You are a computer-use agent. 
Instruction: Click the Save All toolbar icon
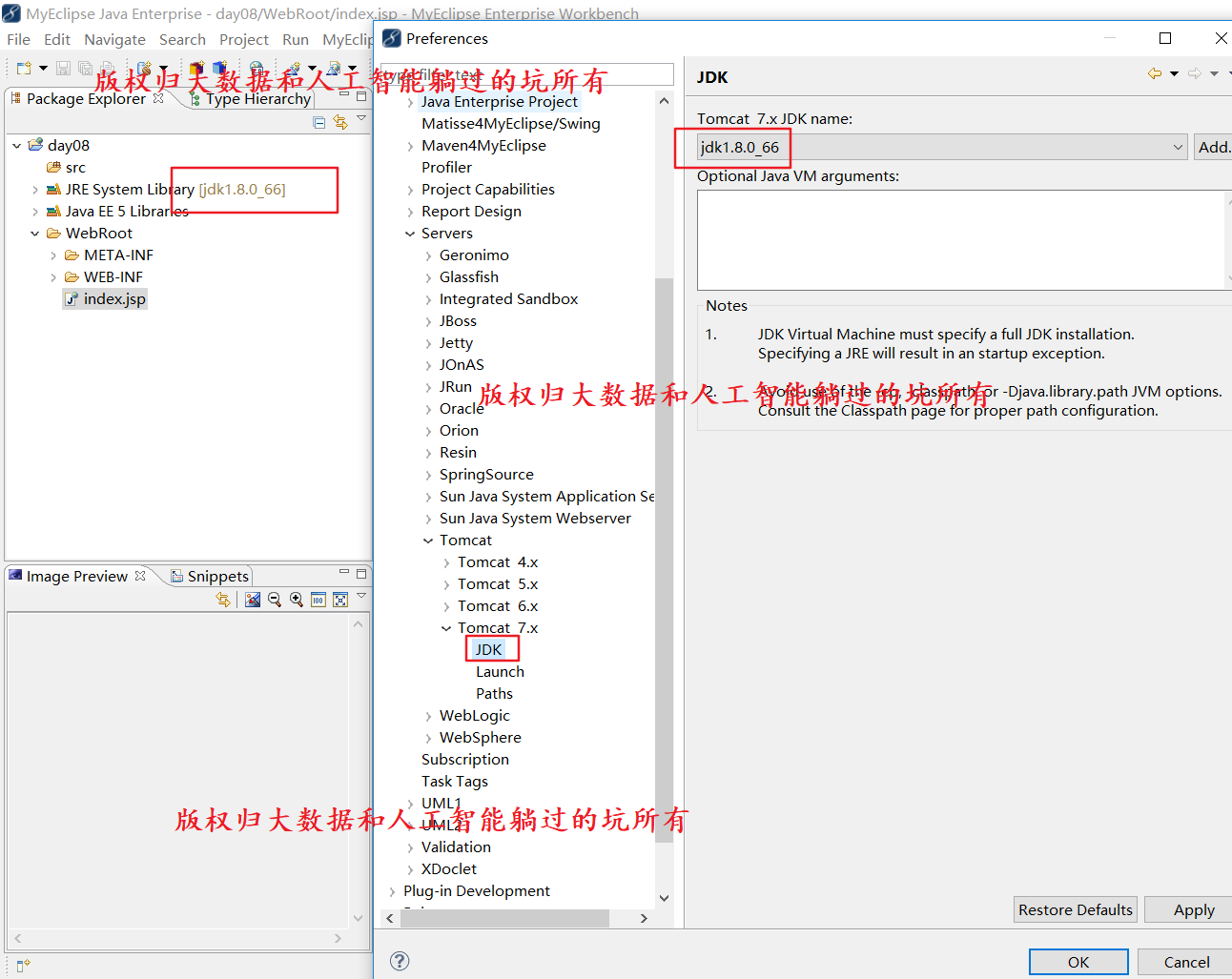[85, 69]
